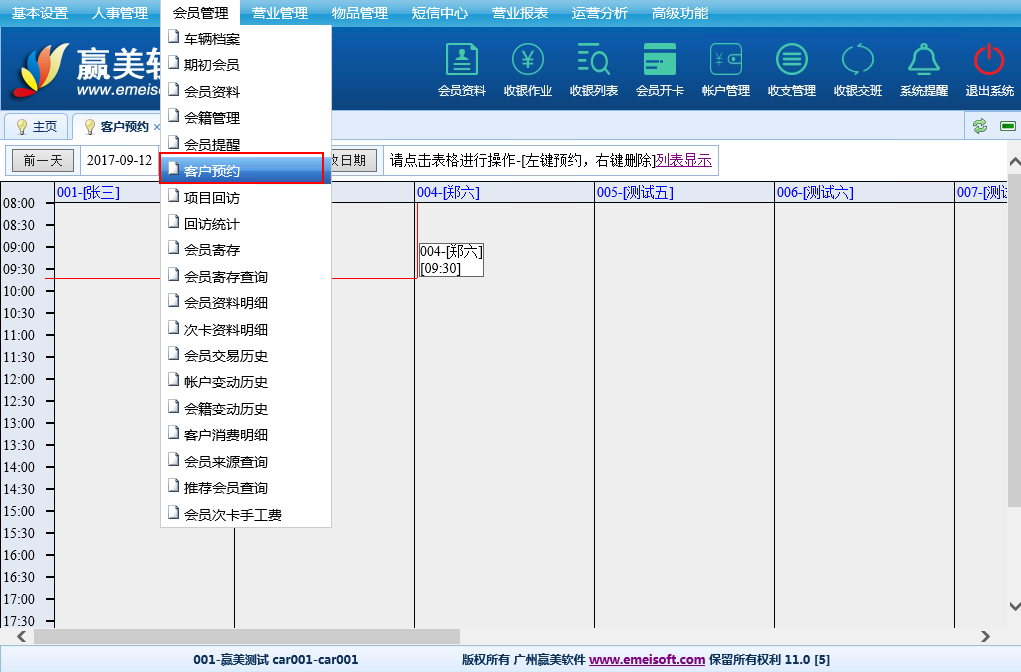Screen dimensions: 1021x672
Task: Open 帐户管理 wallet icon
Action: tap(726, 62)
